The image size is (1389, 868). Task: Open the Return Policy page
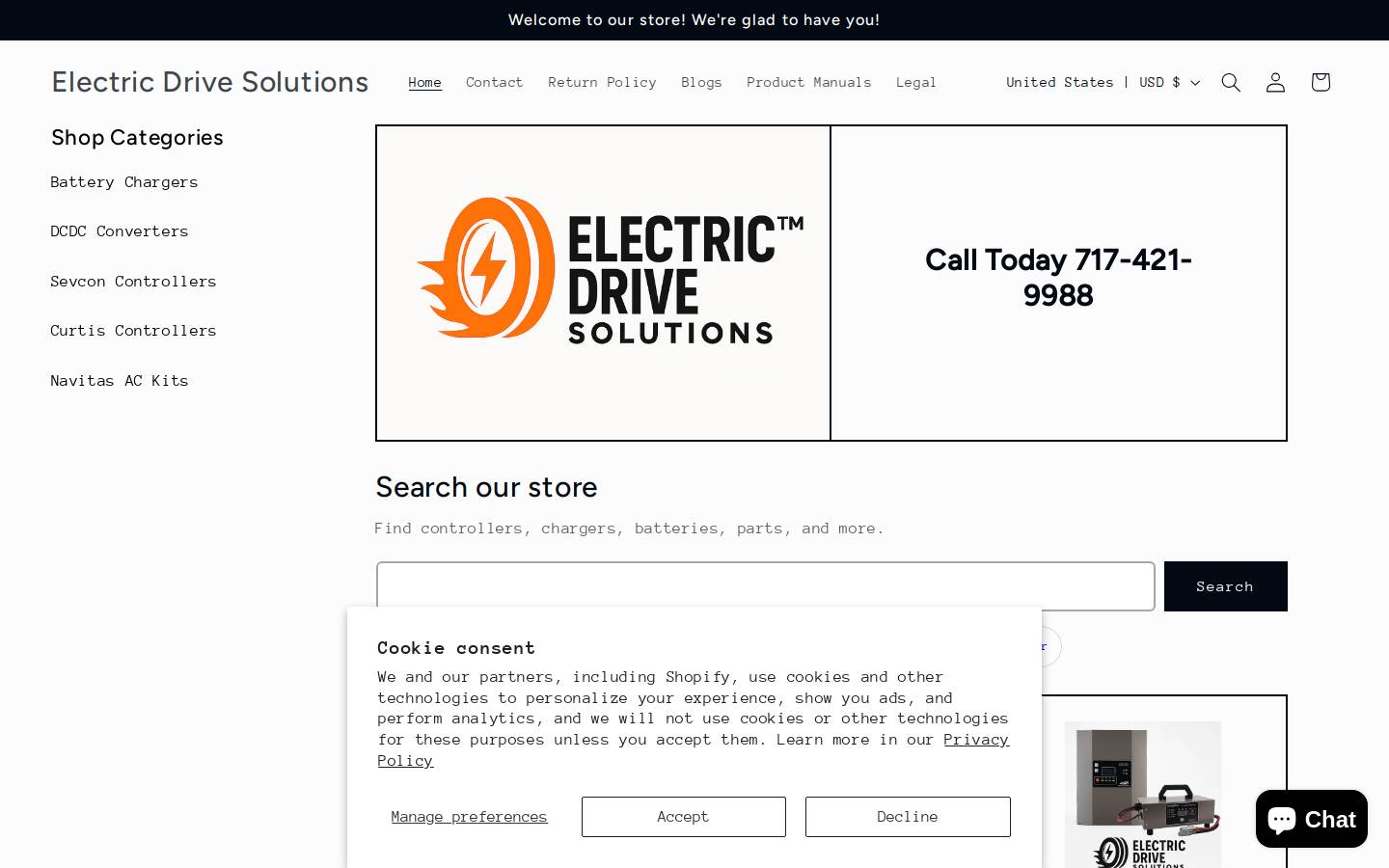[x=602, y=82]
